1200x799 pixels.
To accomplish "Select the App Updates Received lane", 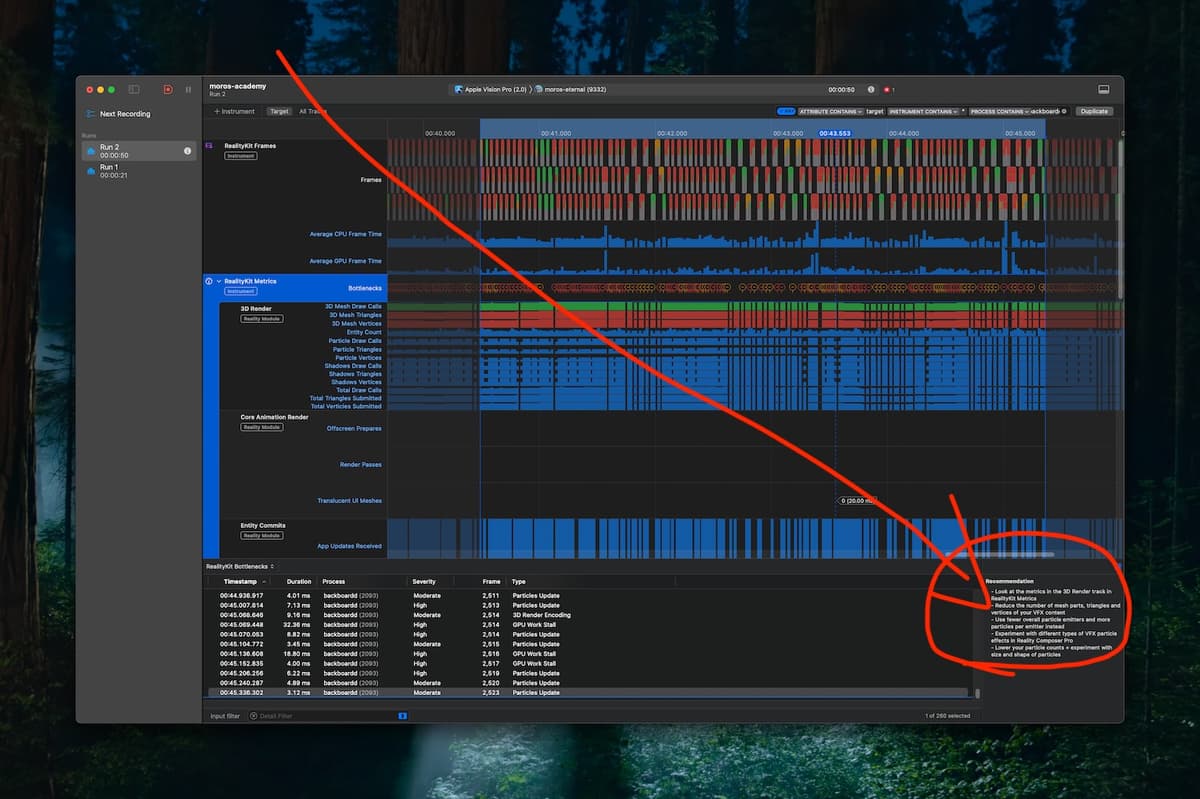I will tap(349, 546).
